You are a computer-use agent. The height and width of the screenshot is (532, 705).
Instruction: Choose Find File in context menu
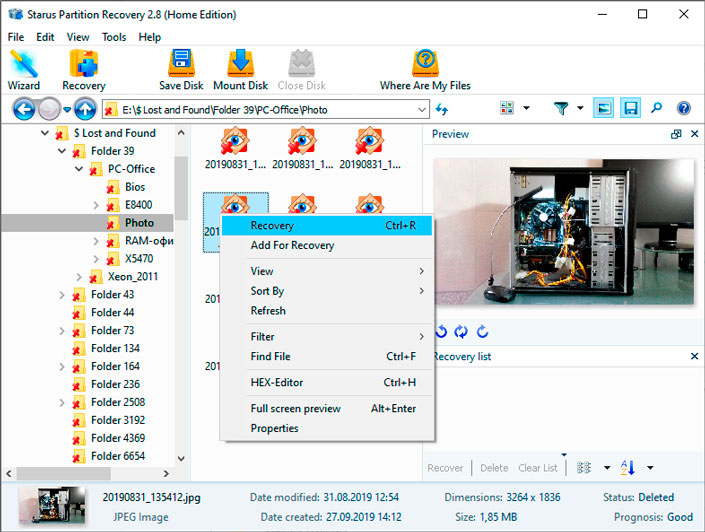(x=327, y=357)
